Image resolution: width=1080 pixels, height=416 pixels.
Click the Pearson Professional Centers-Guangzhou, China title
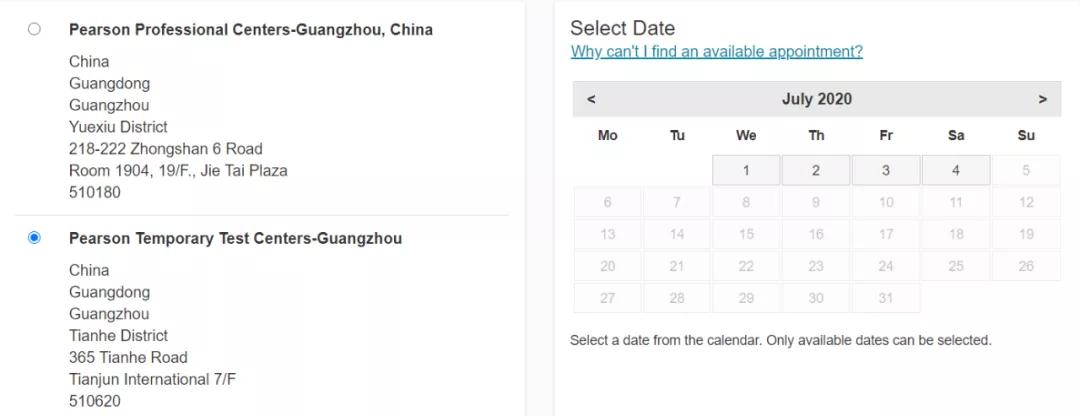pyautogui.click(x=251, y=30)
